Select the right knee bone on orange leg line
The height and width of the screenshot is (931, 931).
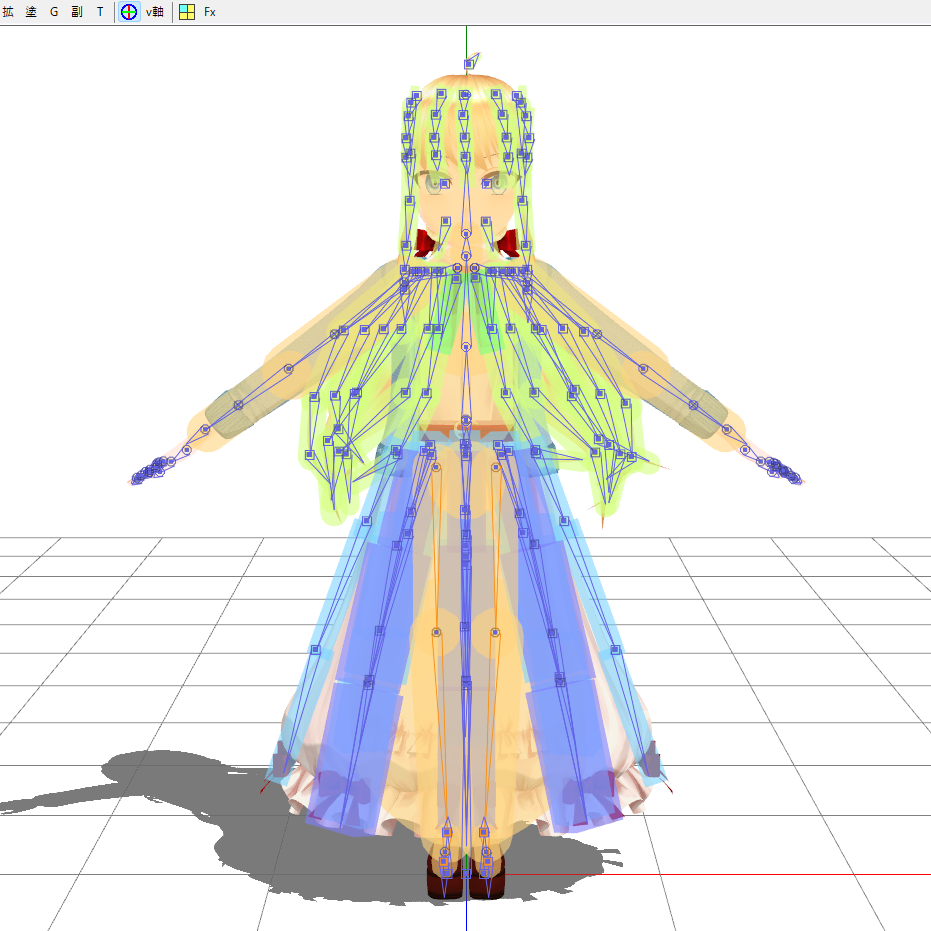pyautogui.click(x=495, y=633)
